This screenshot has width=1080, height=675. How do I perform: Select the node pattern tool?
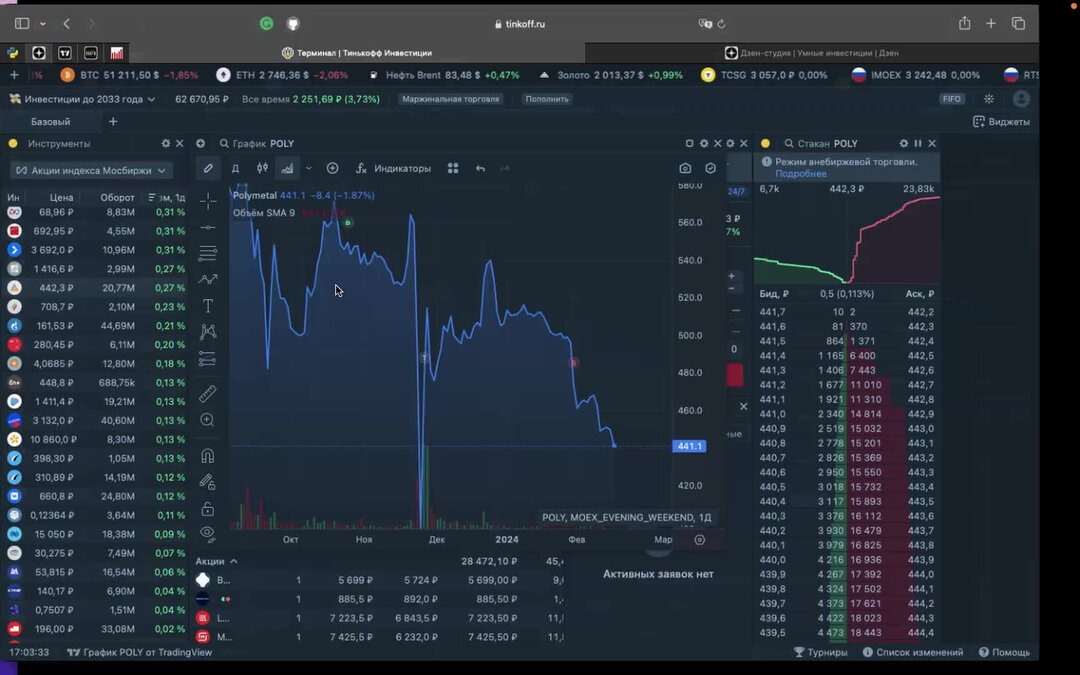207,332
